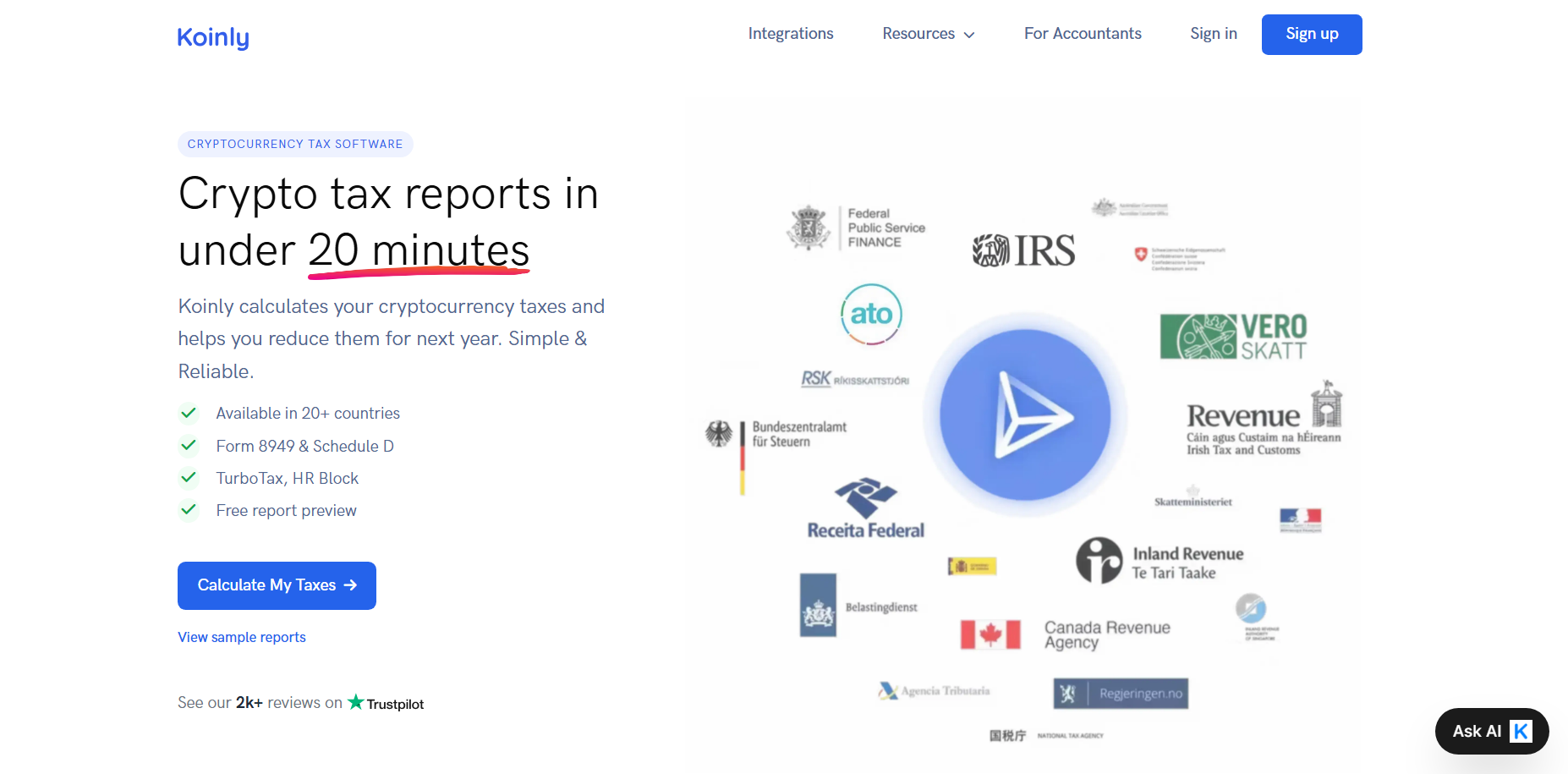1568x774 pixels.
Task: Click the Inland Revenue logo icon
Action: click(x=1099, y=560)
